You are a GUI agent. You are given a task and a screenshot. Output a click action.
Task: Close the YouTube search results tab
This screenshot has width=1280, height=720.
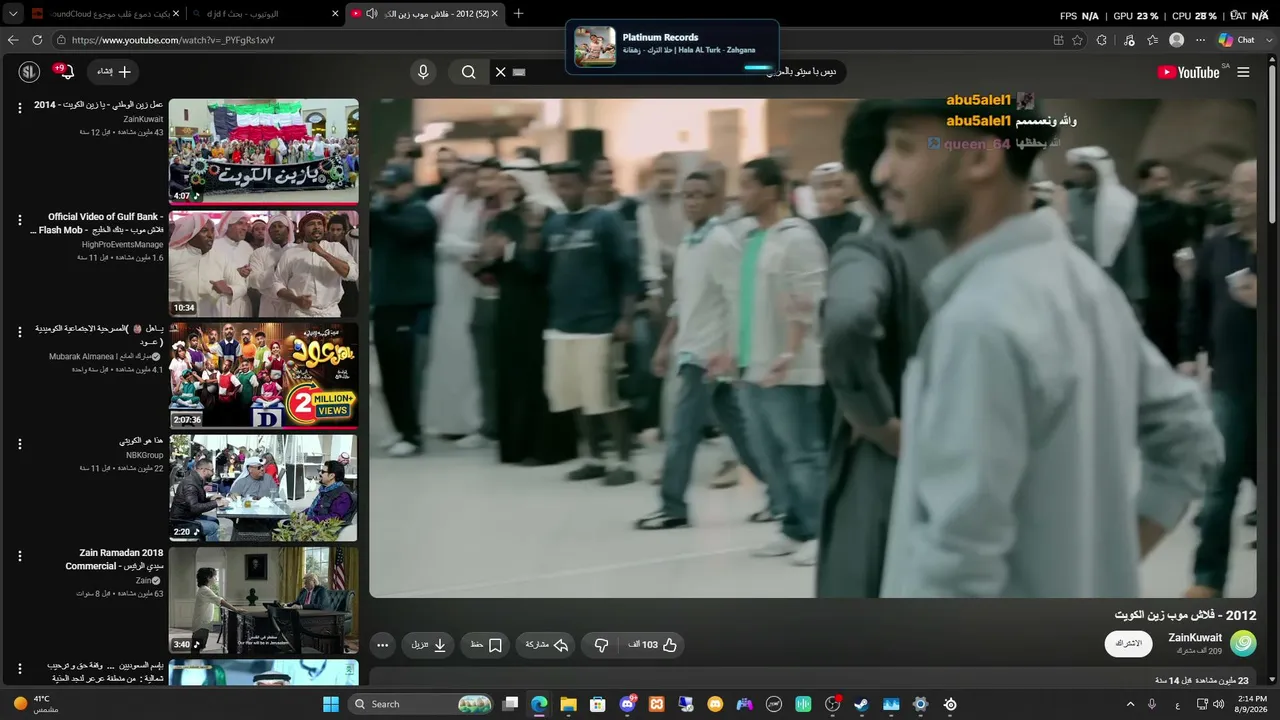(334, 13)
